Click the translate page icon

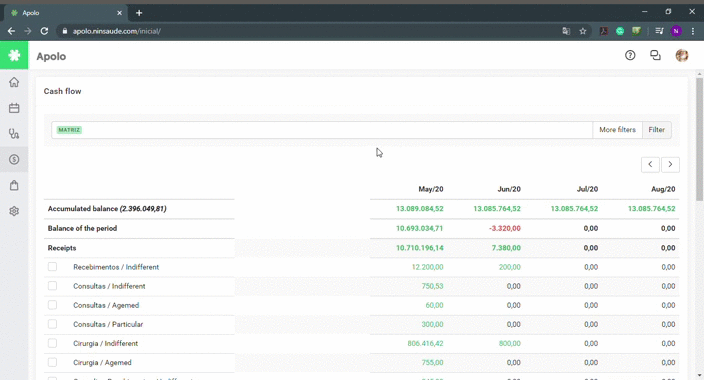[x=566, y=31]
